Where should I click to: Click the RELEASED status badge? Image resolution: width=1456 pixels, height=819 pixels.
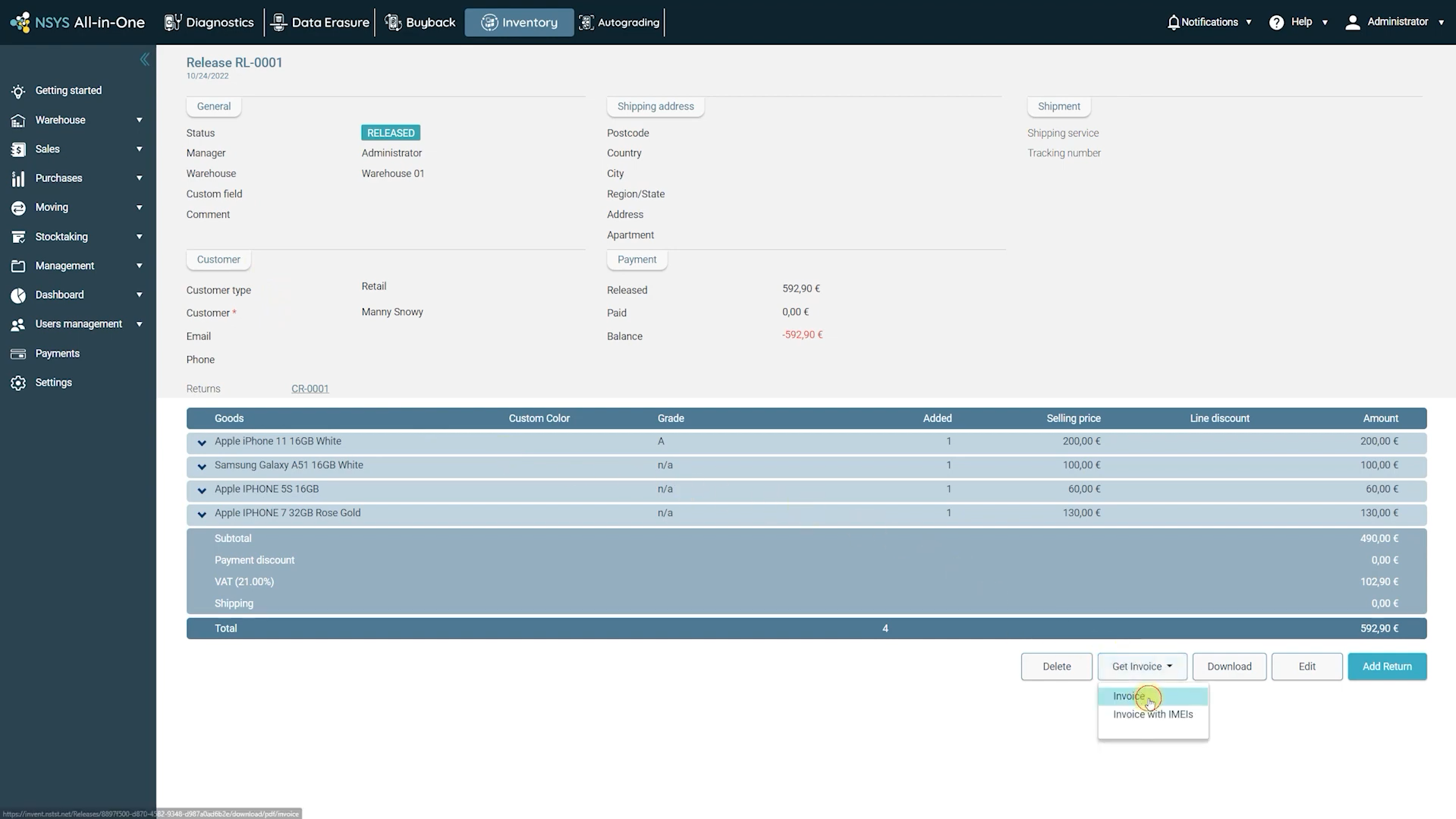coord(391,133)
